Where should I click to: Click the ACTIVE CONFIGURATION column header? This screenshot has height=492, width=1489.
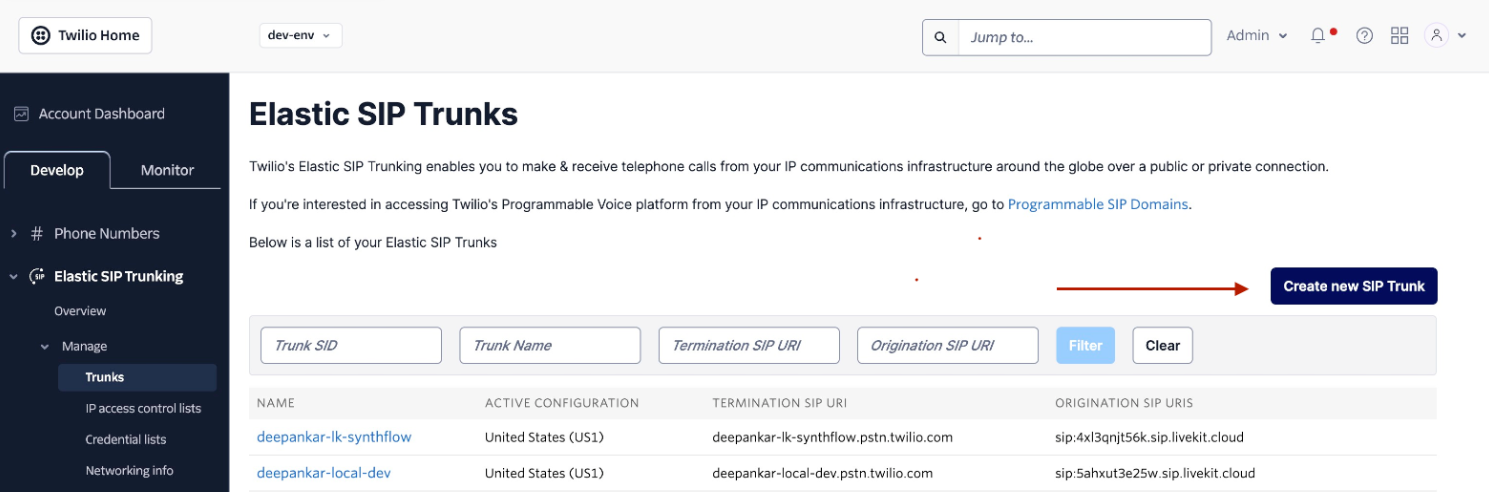click(562, 403)
